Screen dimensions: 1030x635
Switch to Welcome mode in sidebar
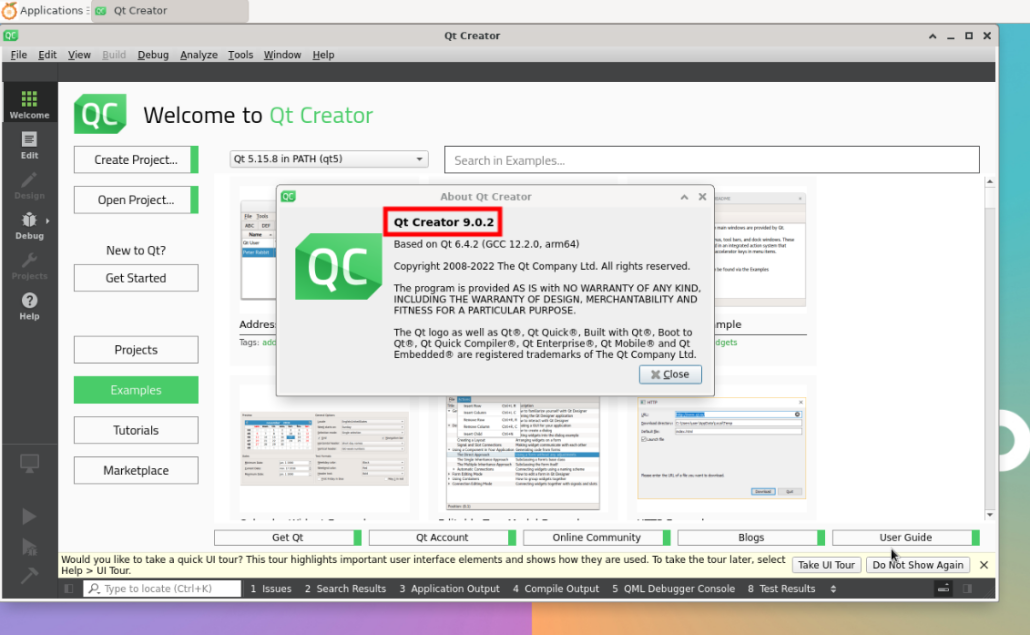29,104
